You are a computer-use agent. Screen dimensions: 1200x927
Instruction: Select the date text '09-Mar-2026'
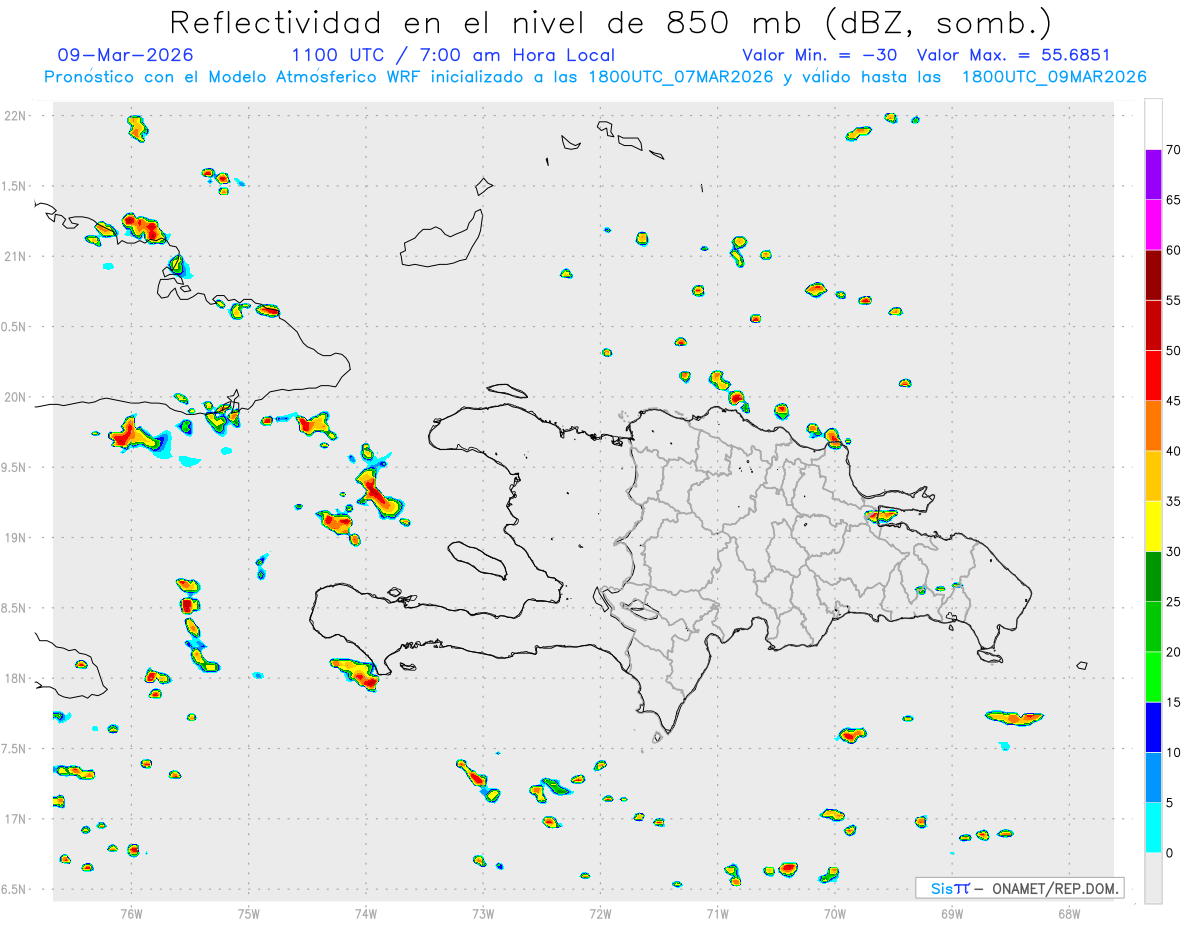(x=126, y=55)
